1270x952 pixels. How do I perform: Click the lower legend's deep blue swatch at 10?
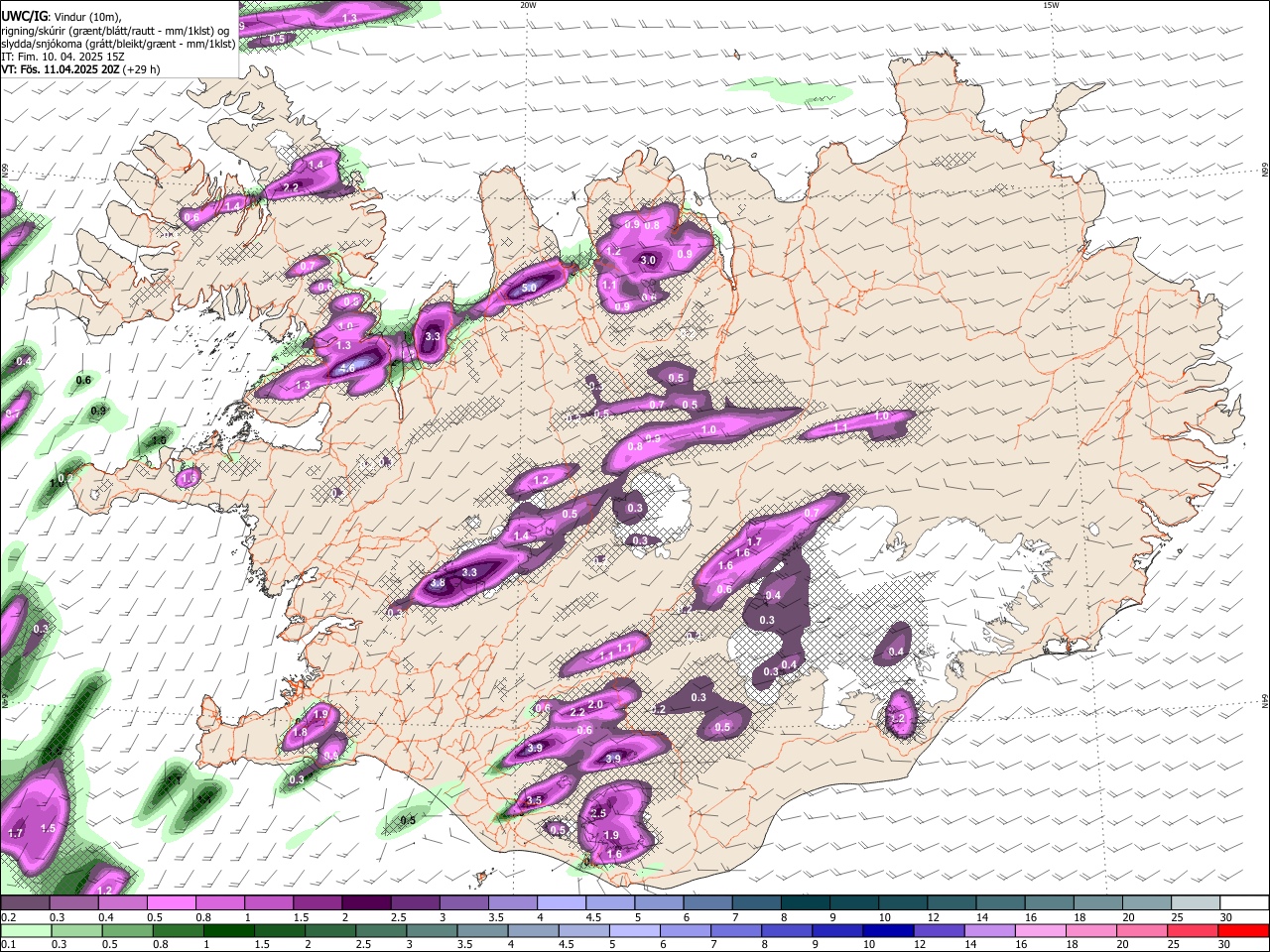pyautogui.click(x=888, y=930)
